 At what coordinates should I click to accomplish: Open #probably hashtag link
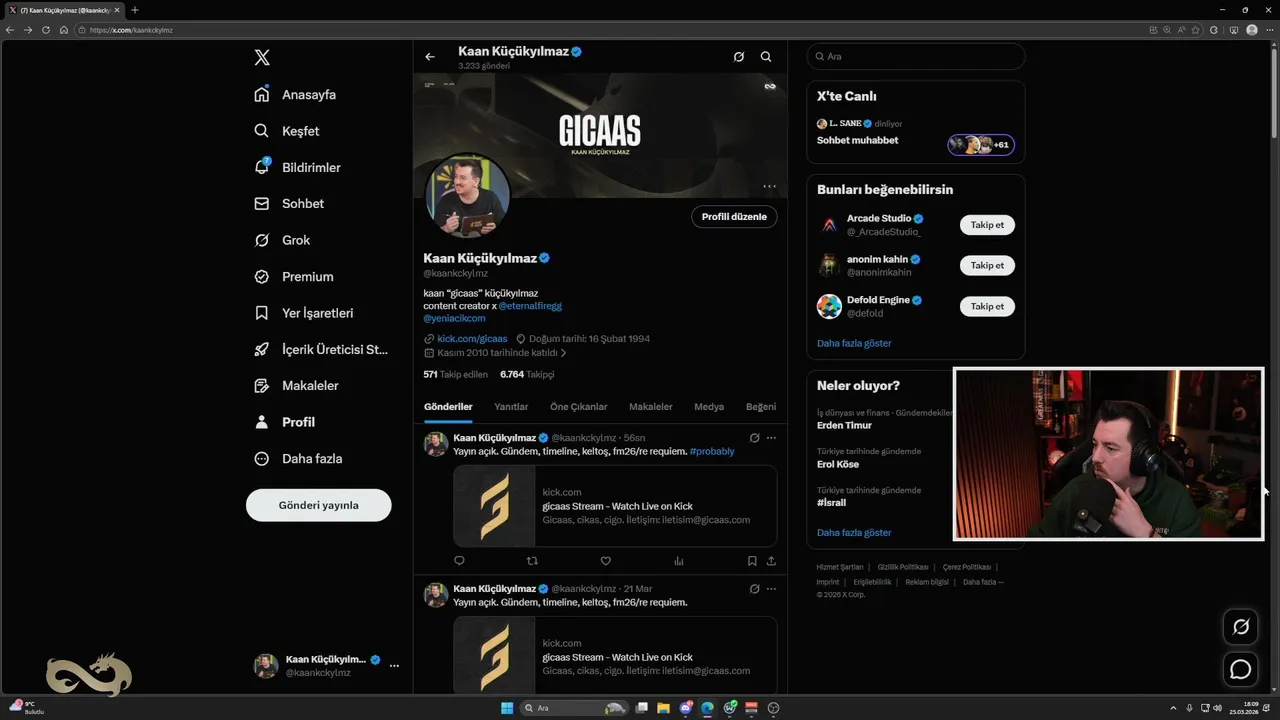[x=712, y=451]
